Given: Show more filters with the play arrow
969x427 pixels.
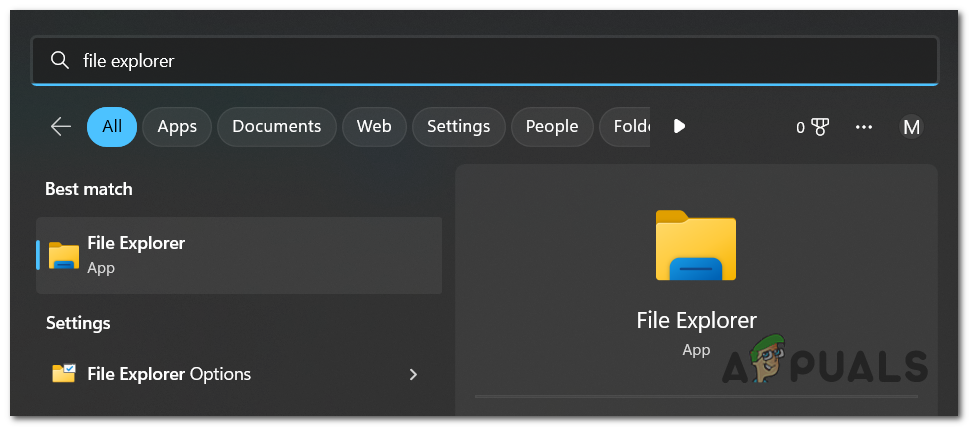Looking at the screenshot, I should pyautogui.click(x=679, y=127).
